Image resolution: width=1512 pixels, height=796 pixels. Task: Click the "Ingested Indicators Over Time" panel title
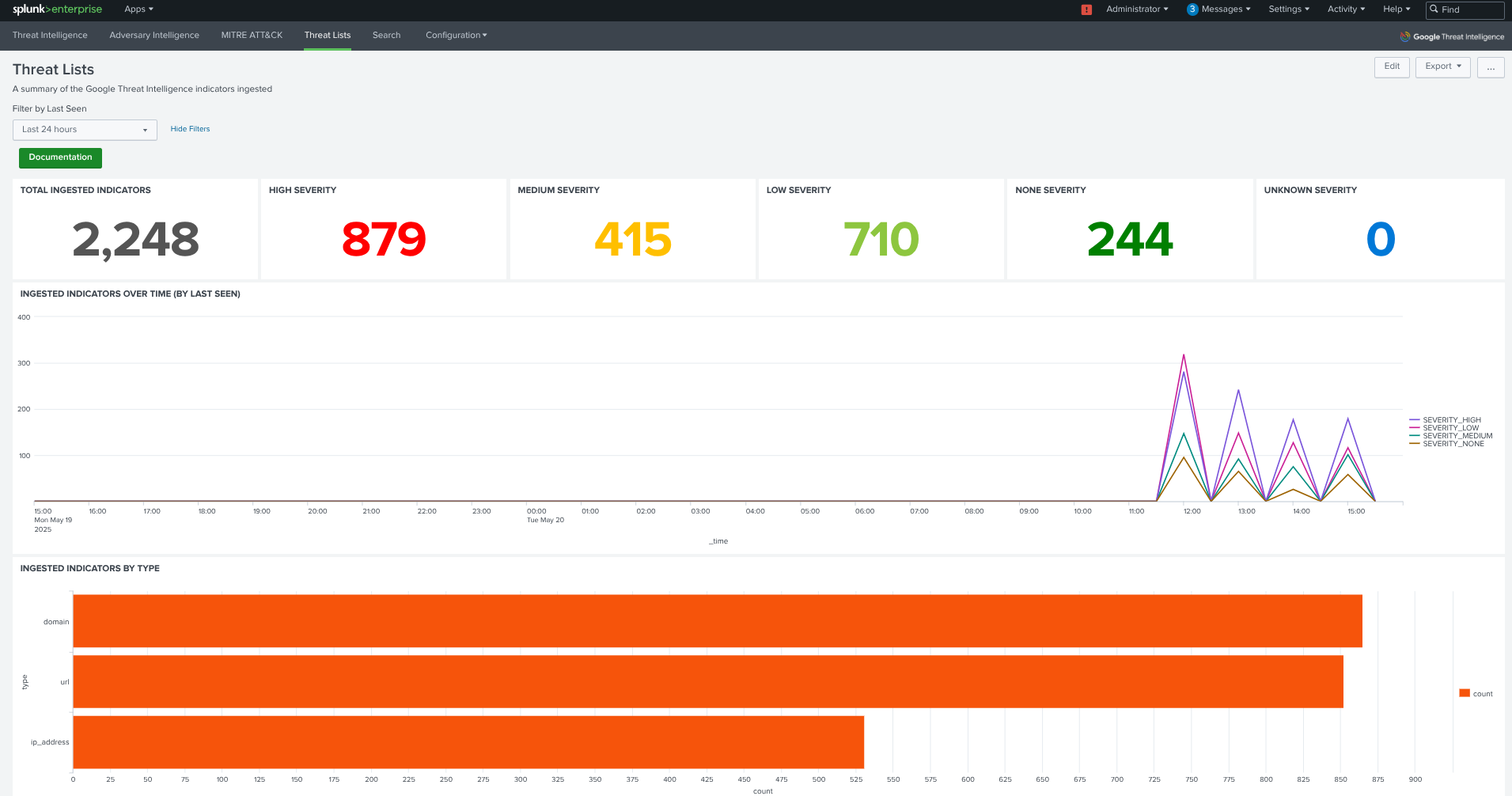click(131, 294)
